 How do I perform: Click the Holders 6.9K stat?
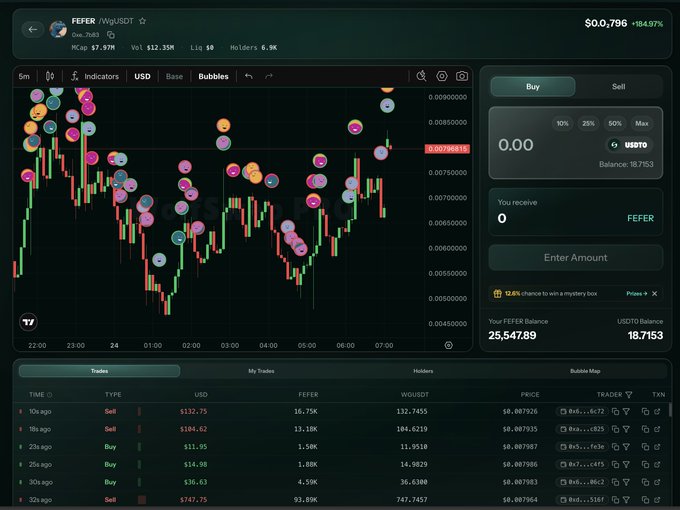click(x=253, y=48)
